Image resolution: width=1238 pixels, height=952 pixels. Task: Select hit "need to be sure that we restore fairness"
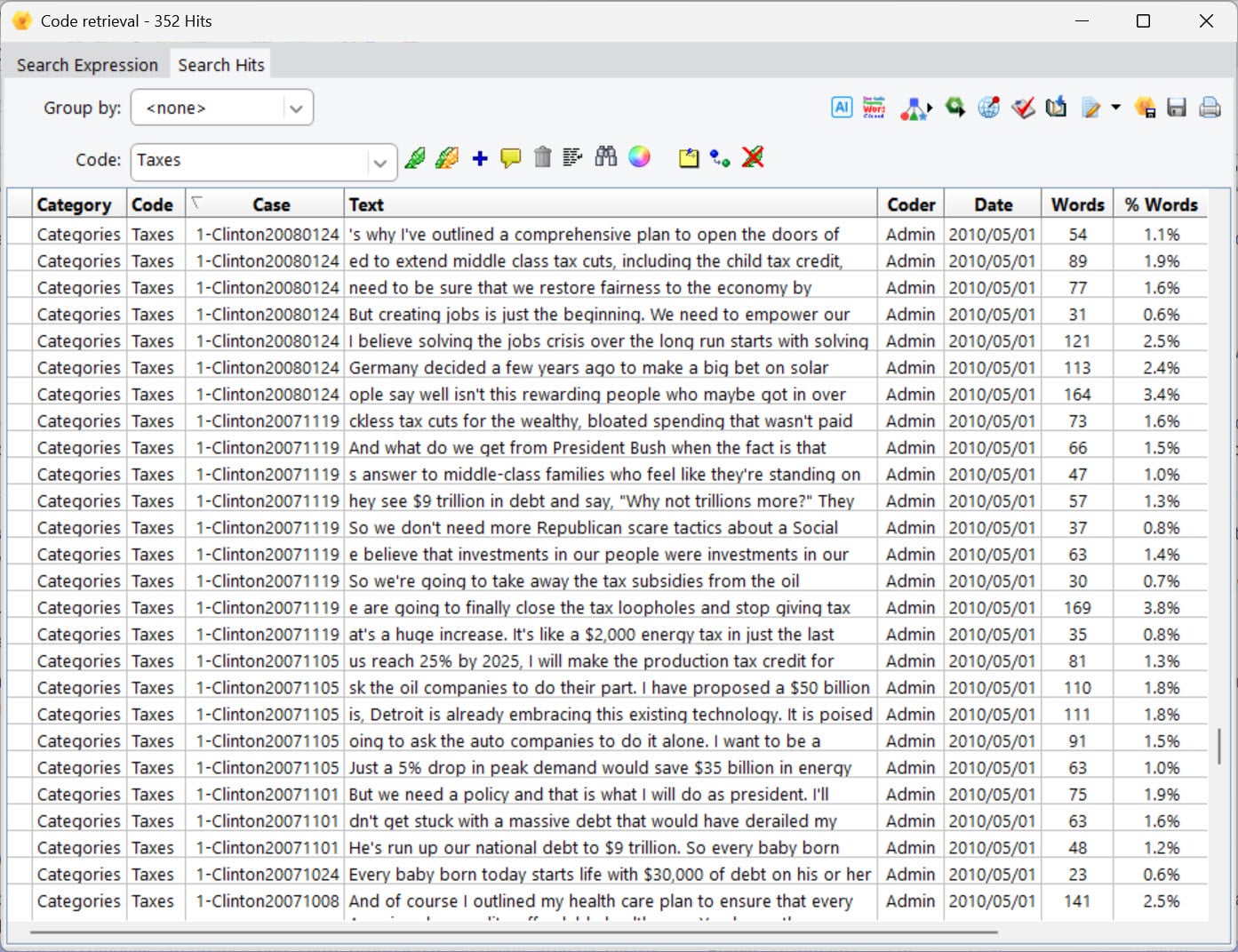pos(610,287)
